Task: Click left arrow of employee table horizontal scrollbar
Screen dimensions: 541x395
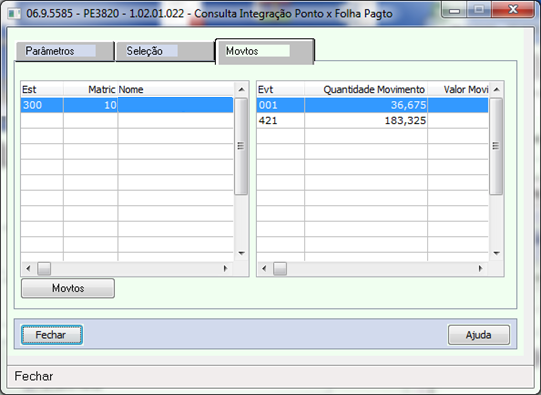Action: pyautogui.click(x=28, y=268)
